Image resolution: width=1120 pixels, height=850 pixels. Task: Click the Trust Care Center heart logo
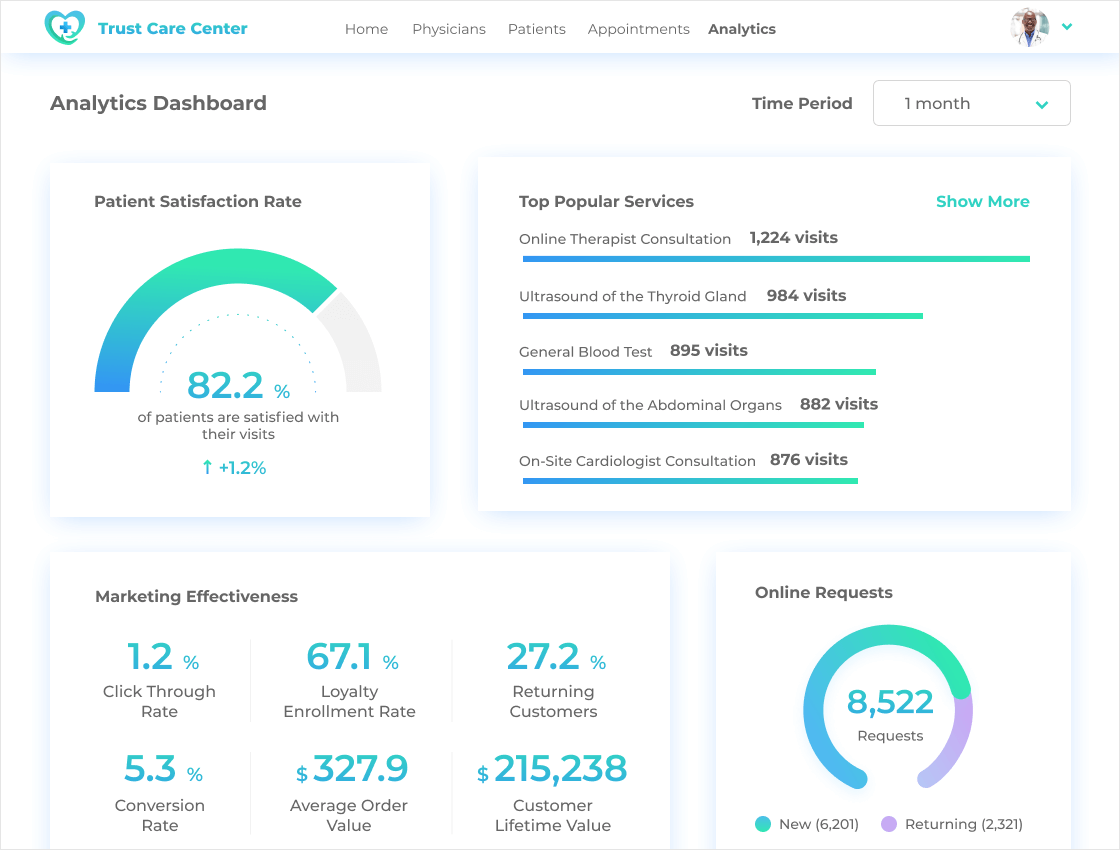click(x=65, y=28)
